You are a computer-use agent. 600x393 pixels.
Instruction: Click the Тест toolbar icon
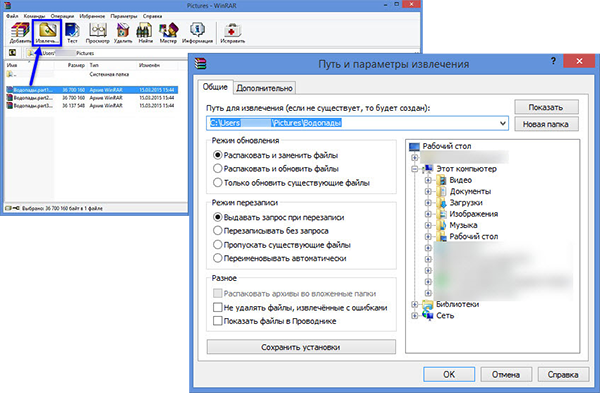72,33
